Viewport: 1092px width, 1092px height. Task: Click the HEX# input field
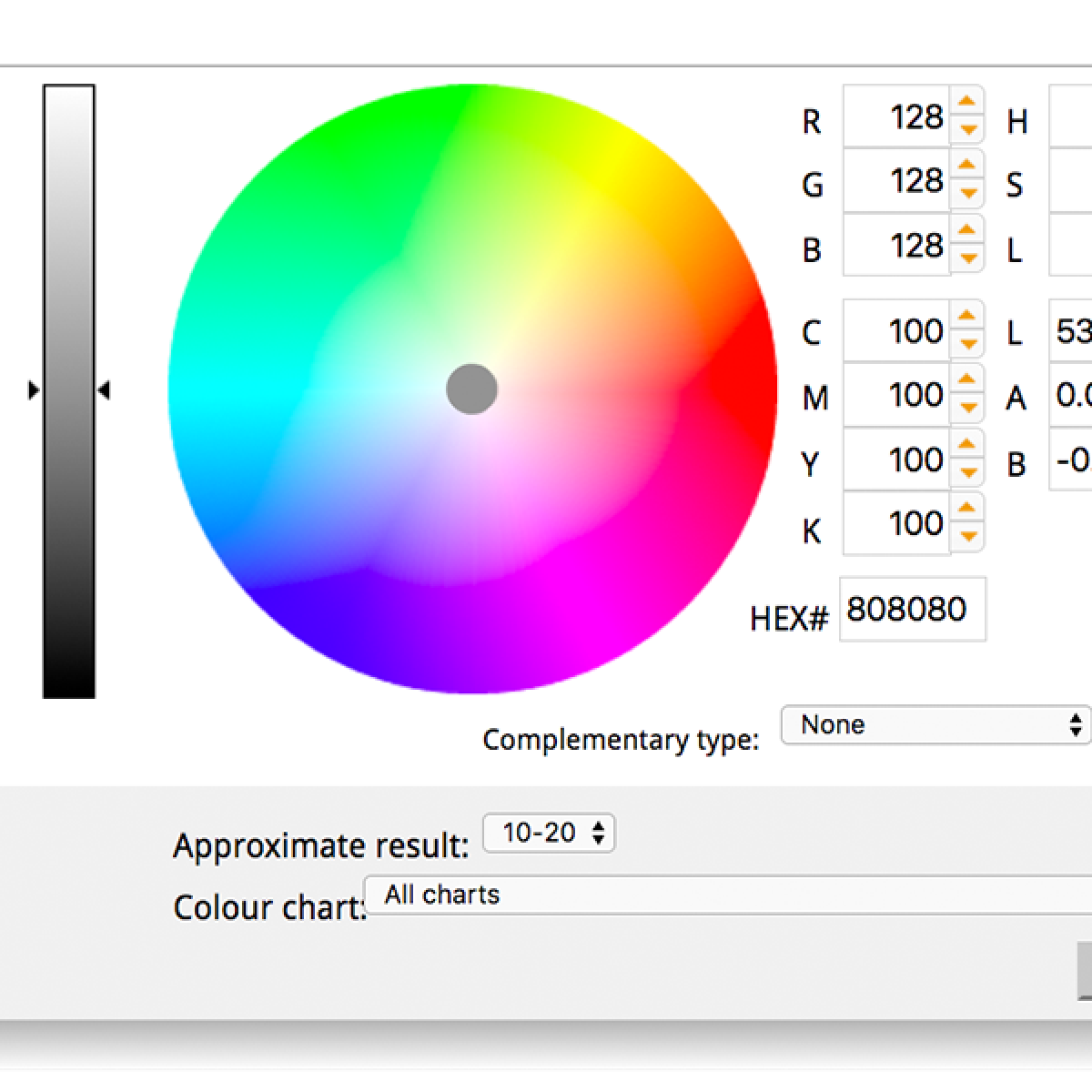[911, 609]
